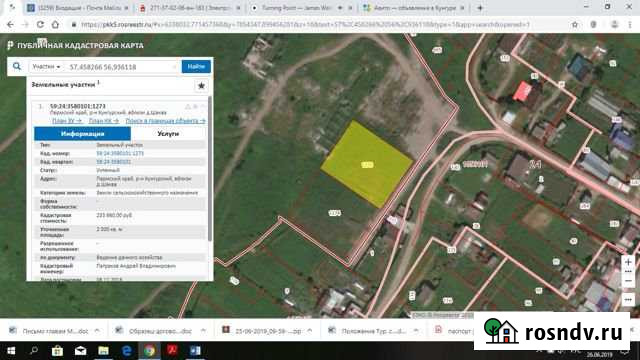Viewport: 640px width, 360px height.
Task: Click parcel label 1274 on the map
Action: click(x=334, y=213)
